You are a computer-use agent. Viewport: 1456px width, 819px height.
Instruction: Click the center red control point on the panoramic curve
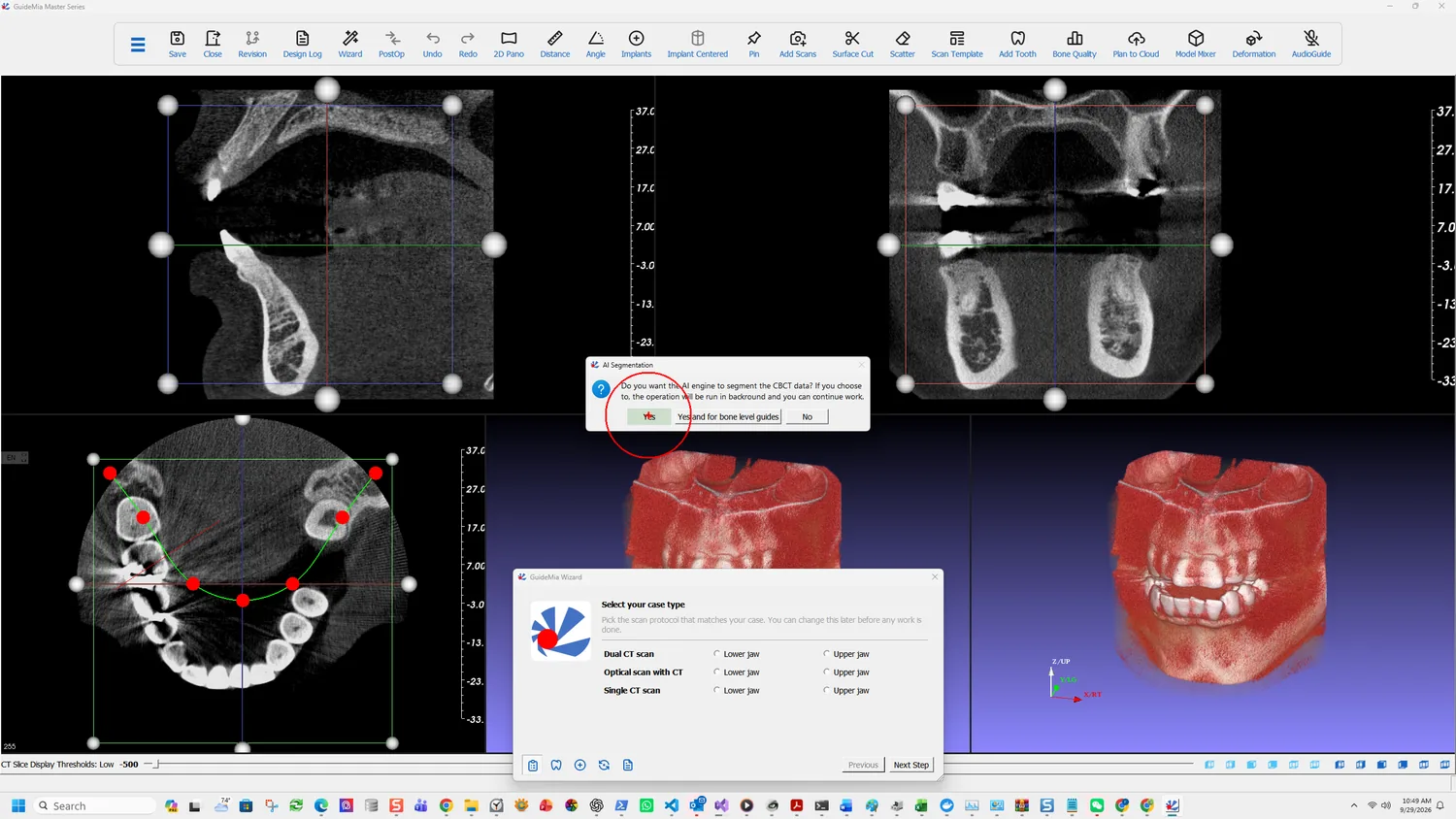(x=243, y=601)
